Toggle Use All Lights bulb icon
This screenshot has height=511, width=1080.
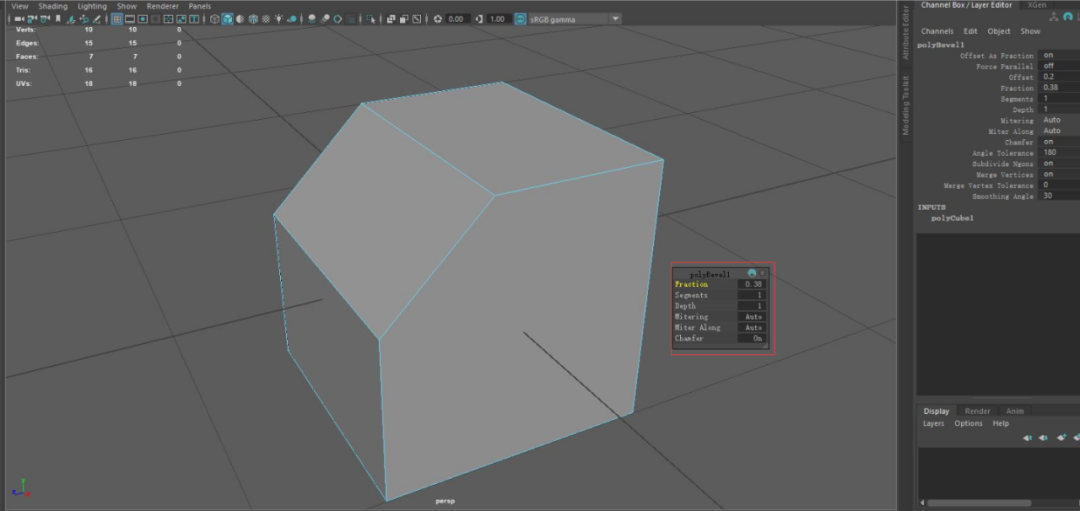[278, 19]
